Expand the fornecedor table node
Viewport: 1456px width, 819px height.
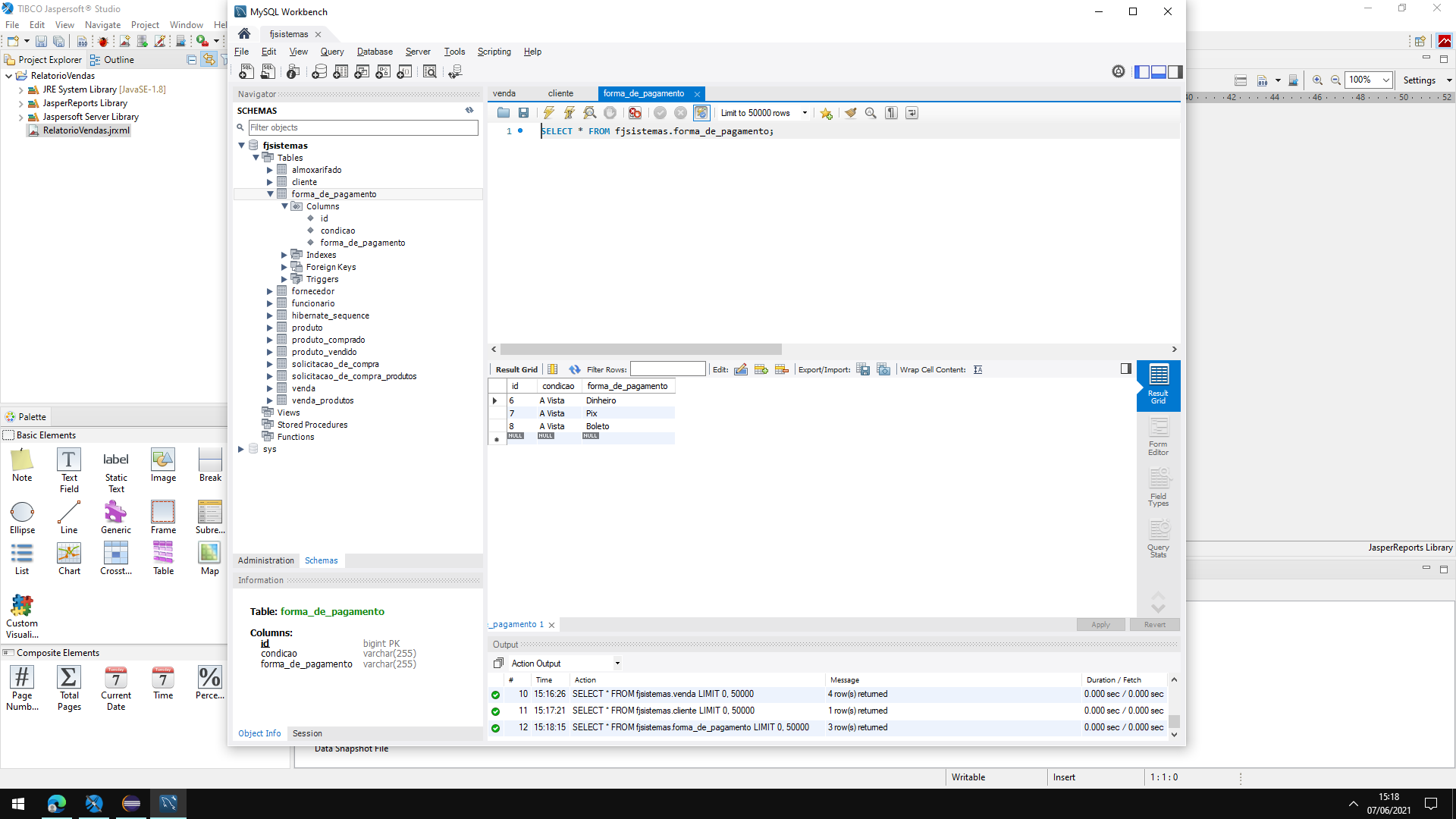coord(269,291)
